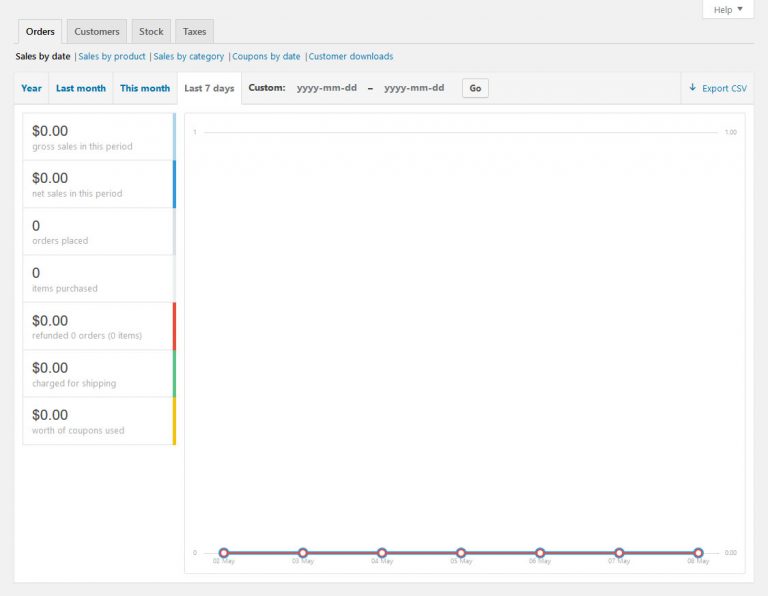Export the report as CSV
Image resolution: width=768 pixels, height=596 pixels.
(718, 88)
